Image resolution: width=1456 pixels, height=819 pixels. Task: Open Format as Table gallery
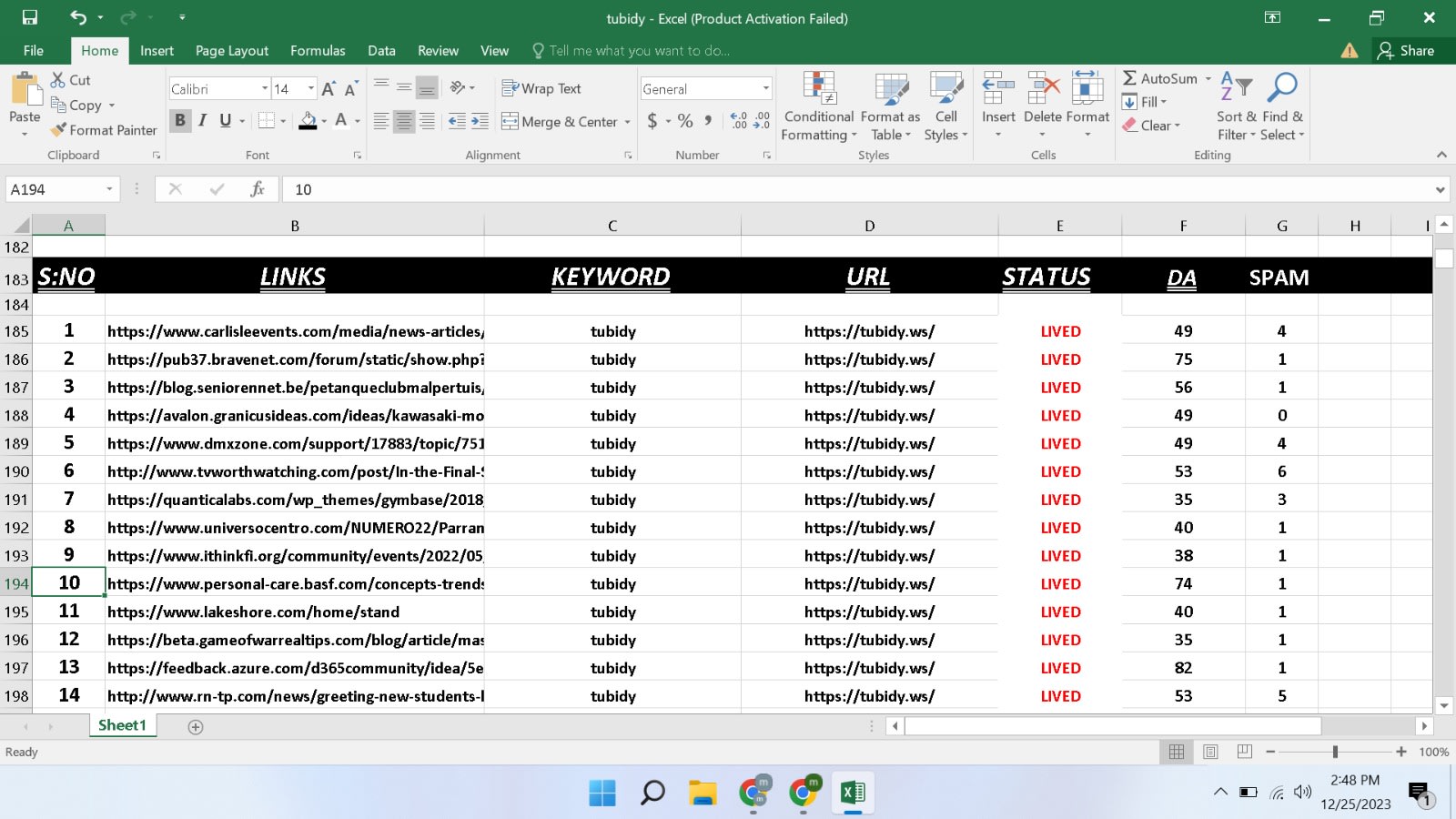(x=890, y=106)
